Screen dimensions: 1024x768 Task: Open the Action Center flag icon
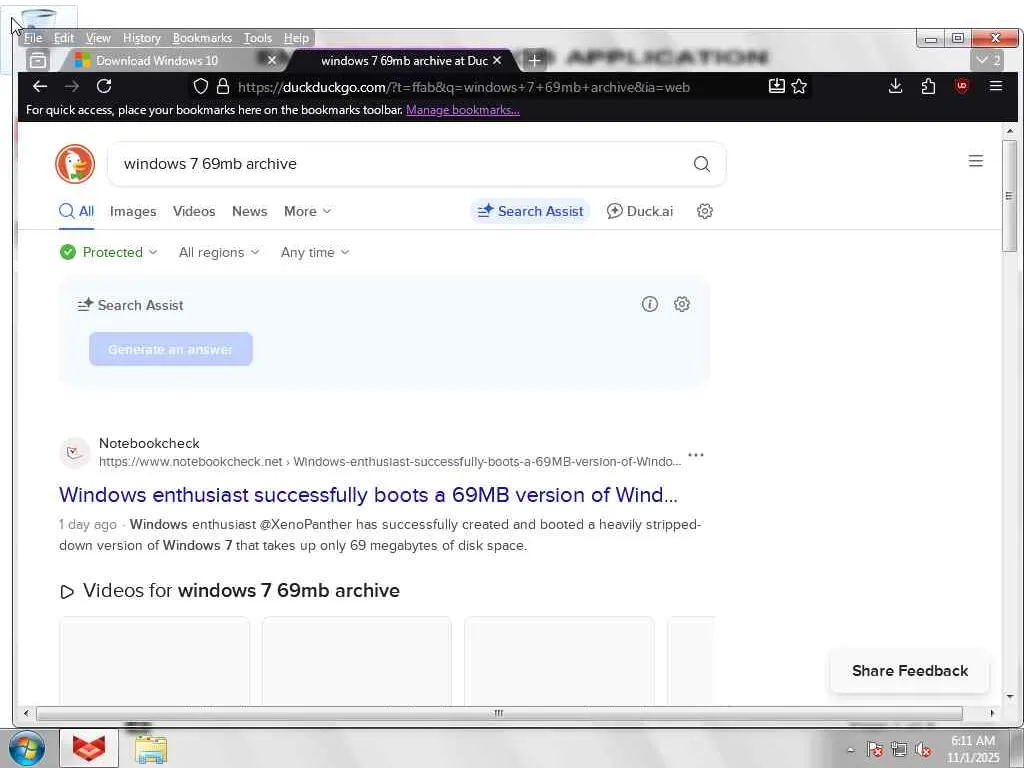tap(874, 750)
